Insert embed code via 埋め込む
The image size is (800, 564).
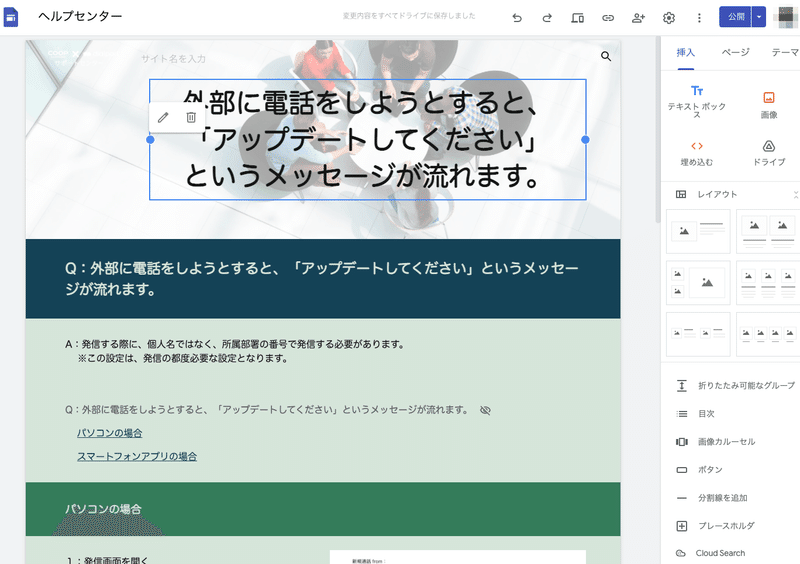coord(696,154)
